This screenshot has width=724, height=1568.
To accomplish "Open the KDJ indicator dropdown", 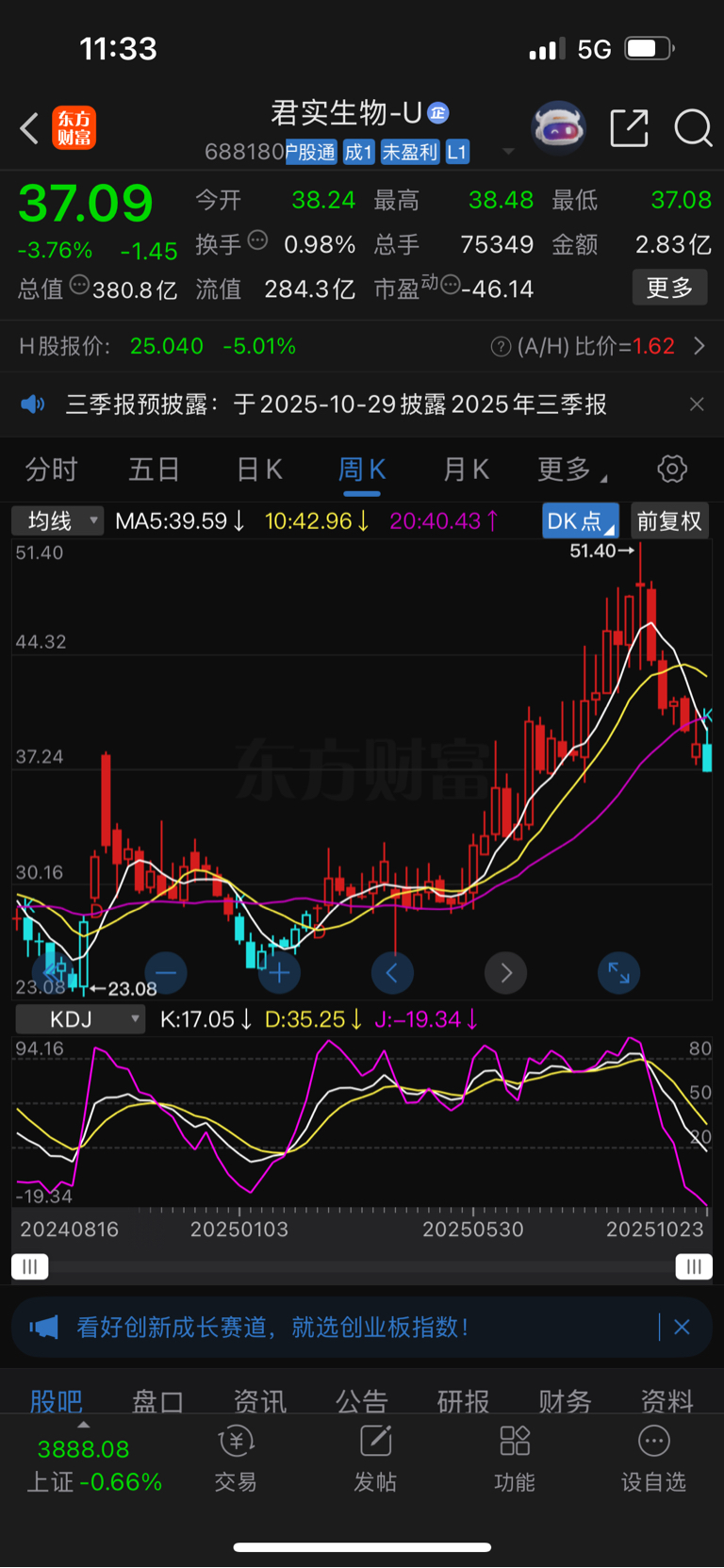I will pos(81,1019).
